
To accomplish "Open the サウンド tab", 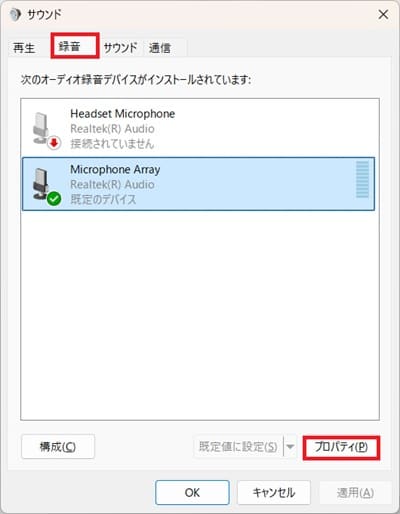I will pos(121,48).
